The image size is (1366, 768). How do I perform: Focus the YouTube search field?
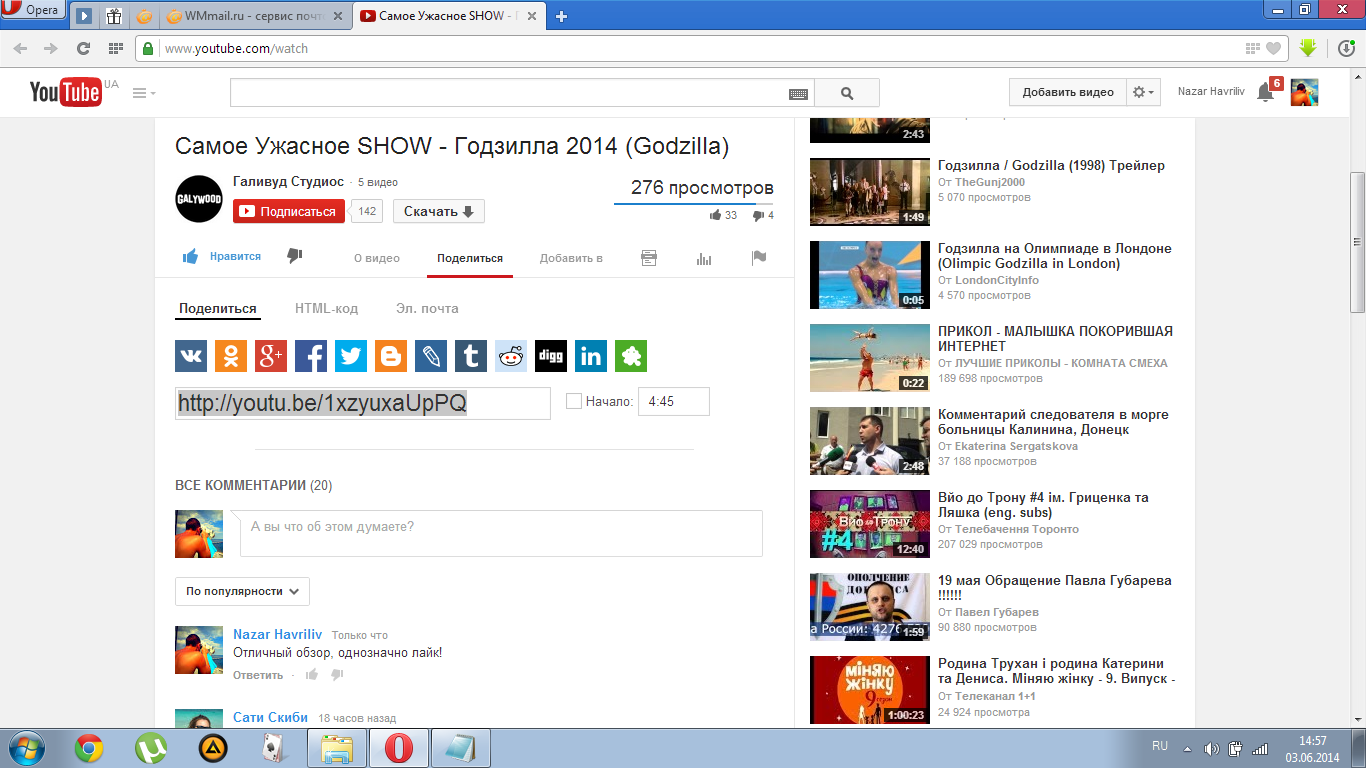522,93
